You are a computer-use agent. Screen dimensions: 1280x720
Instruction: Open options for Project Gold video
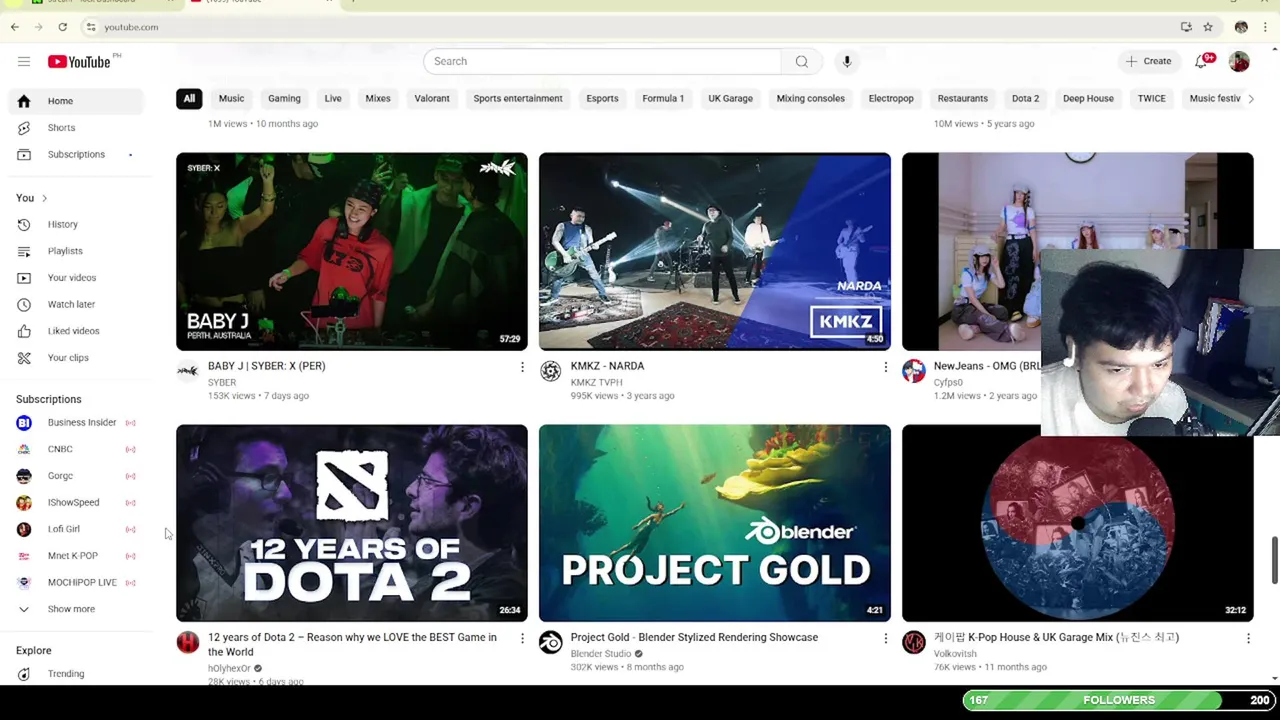885,638
